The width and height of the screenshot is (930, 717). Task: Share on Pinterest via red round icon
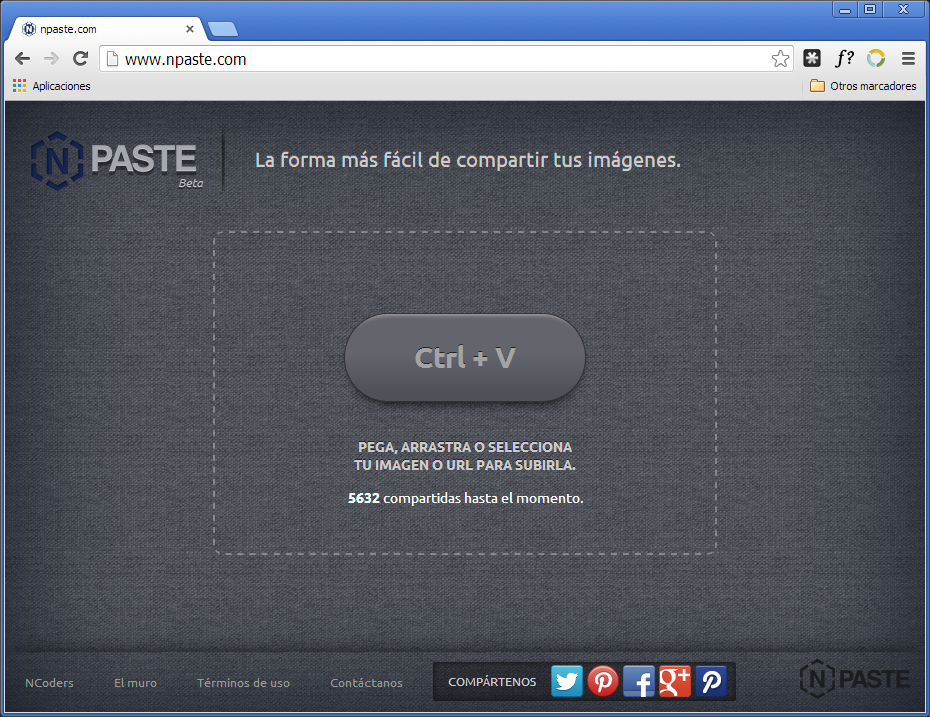point(603,681)
